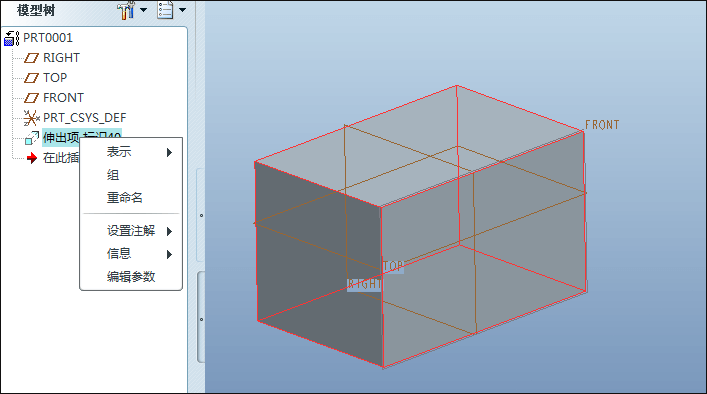Choose 编辑参数 from context menu

tap(131, 276)
